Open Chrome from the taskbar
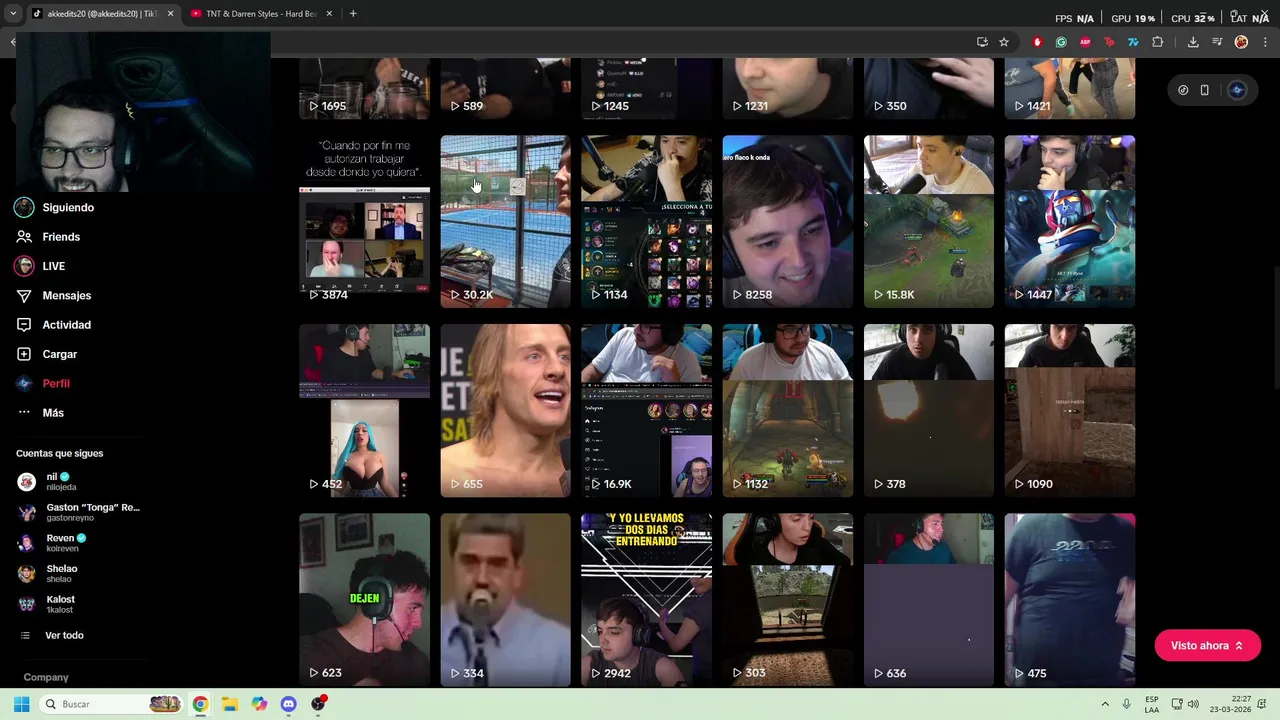 pos(200,704)
